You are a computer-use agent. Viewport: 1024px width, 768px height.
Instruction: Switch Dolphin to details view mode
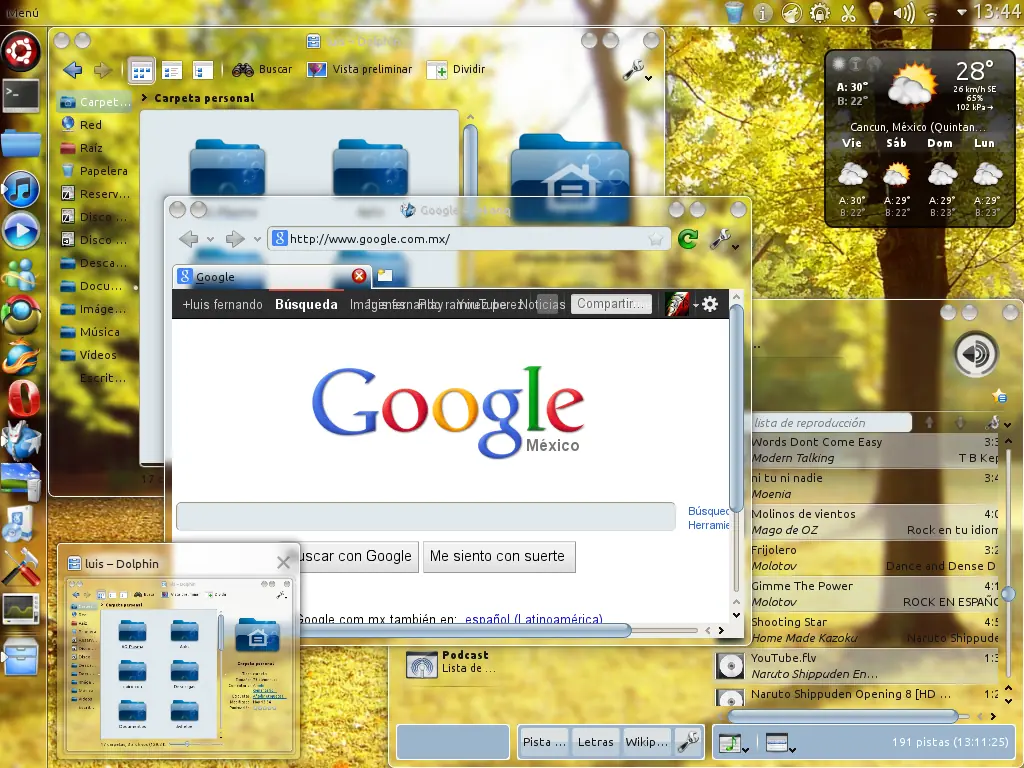click(x=172, y=71)
